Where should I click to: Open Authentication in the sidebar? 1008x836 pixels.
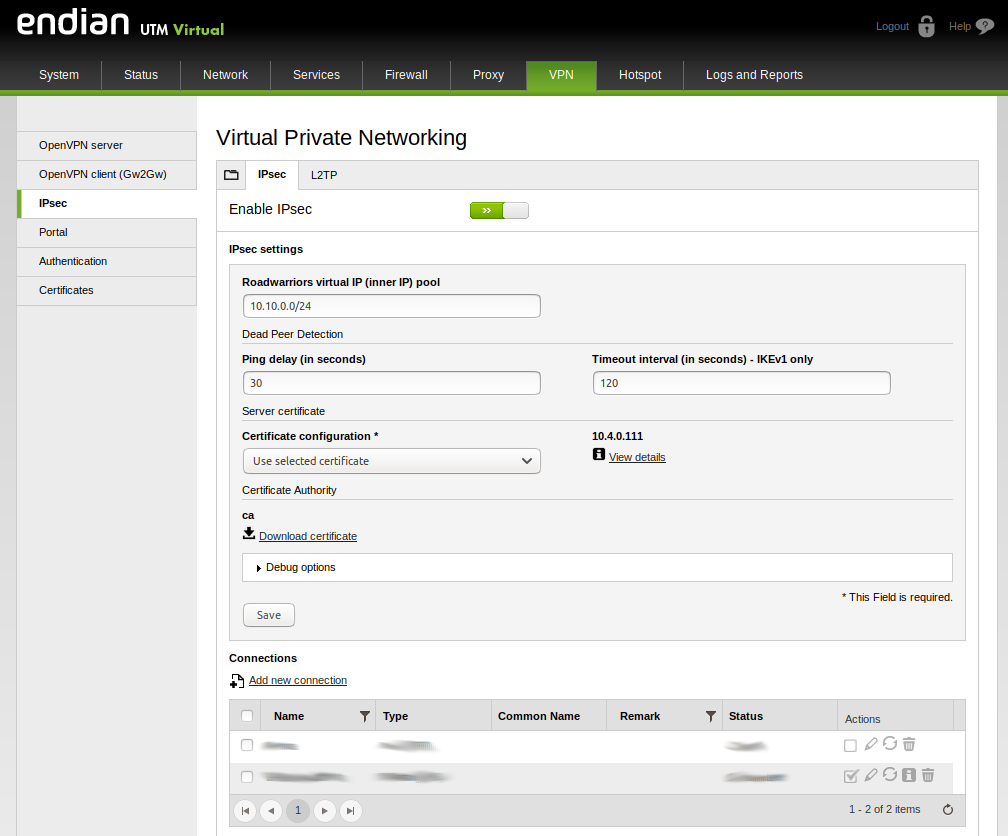tap(107, 261)
